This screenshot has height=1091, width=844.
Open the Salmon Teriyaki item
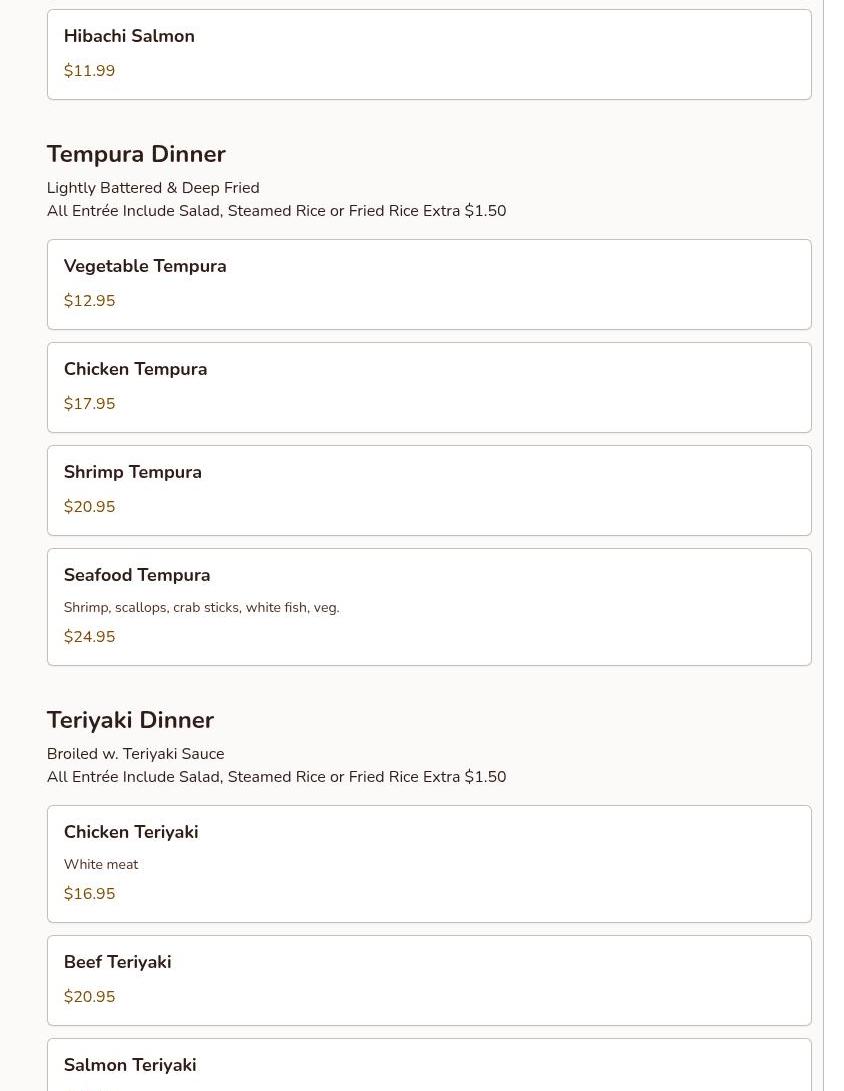pyautogui.click(x=130, y=1065)
